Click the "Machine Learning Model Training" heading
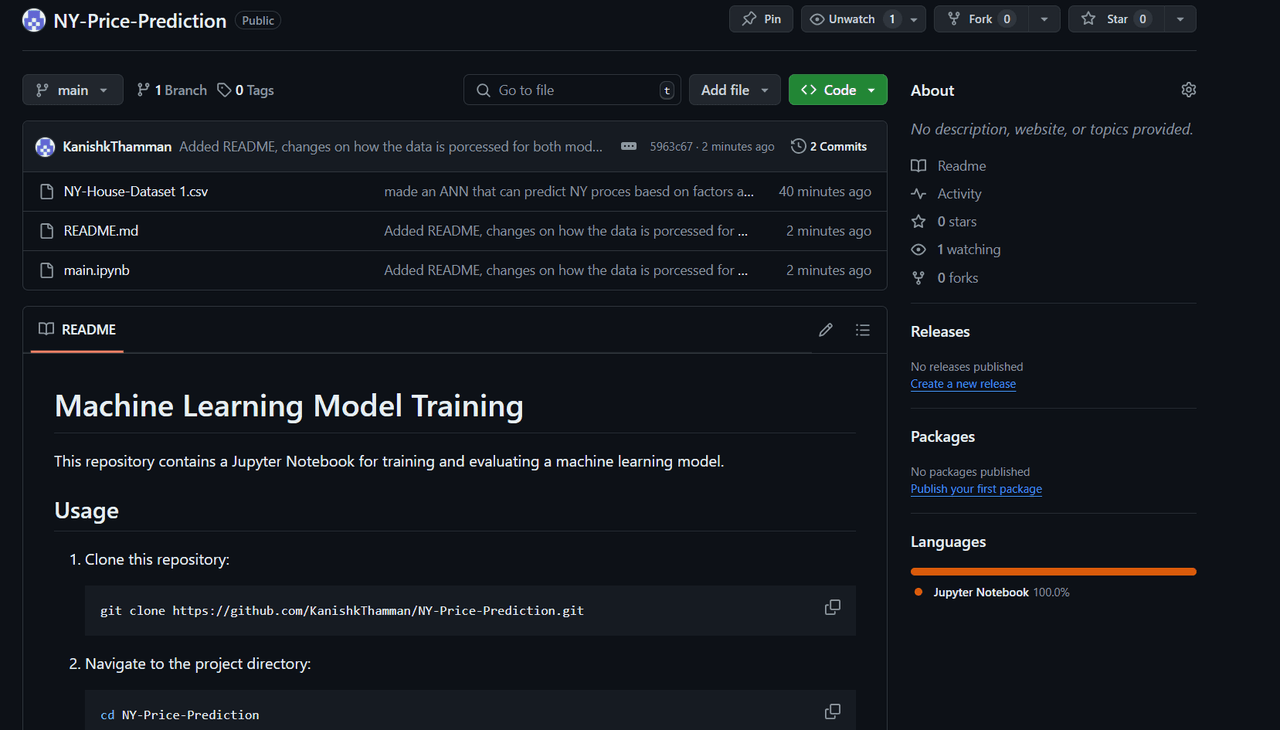1280x730 pixels. click(289, 406)
